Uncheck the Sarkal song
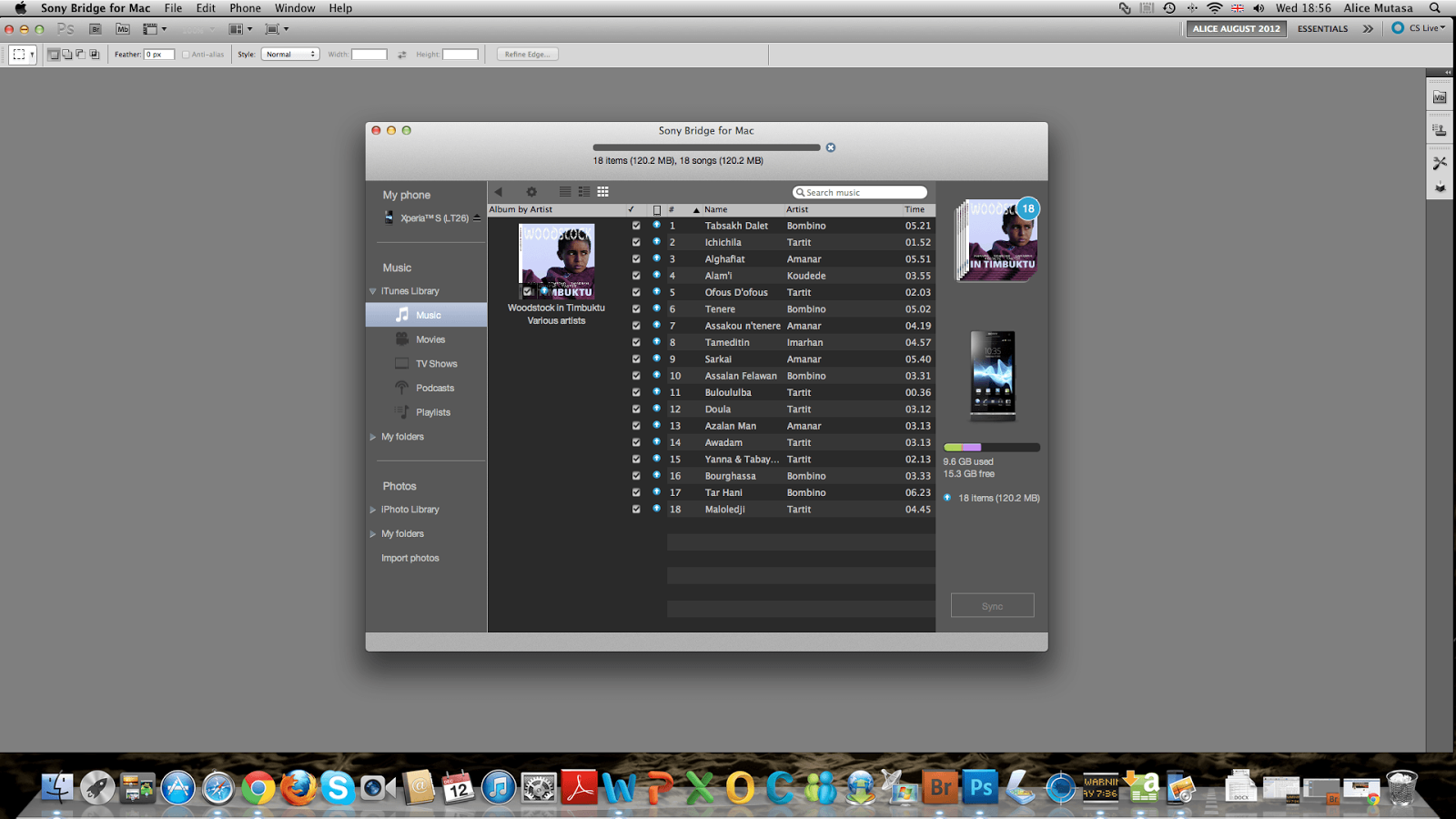This screenshot has width=1456, height=819. [x=636, y=359]
